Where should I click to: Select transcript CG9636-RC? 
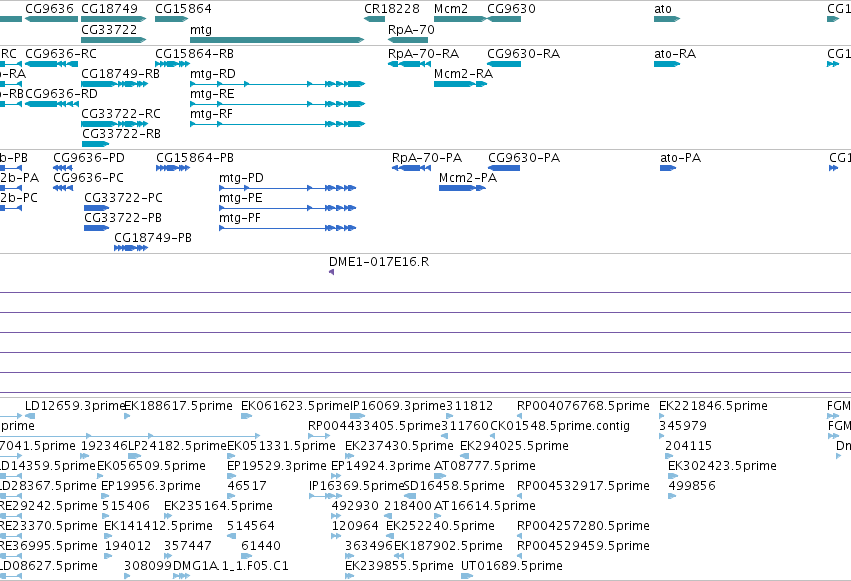[x=61, y=54]
